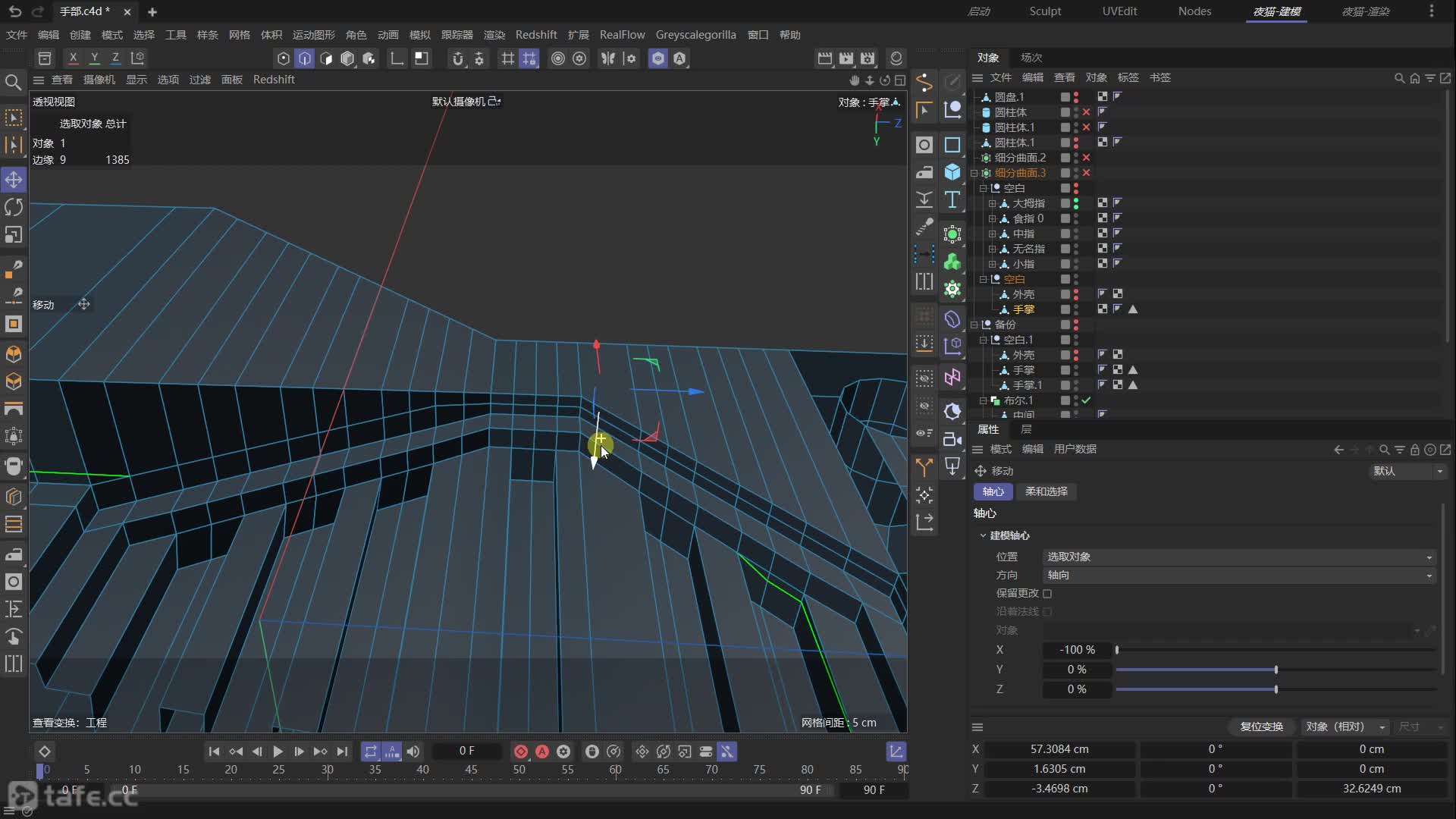This screenshot has height=819, width=1456.
Task: Open the viewport 过滤 menu
Action: [199, 80]
